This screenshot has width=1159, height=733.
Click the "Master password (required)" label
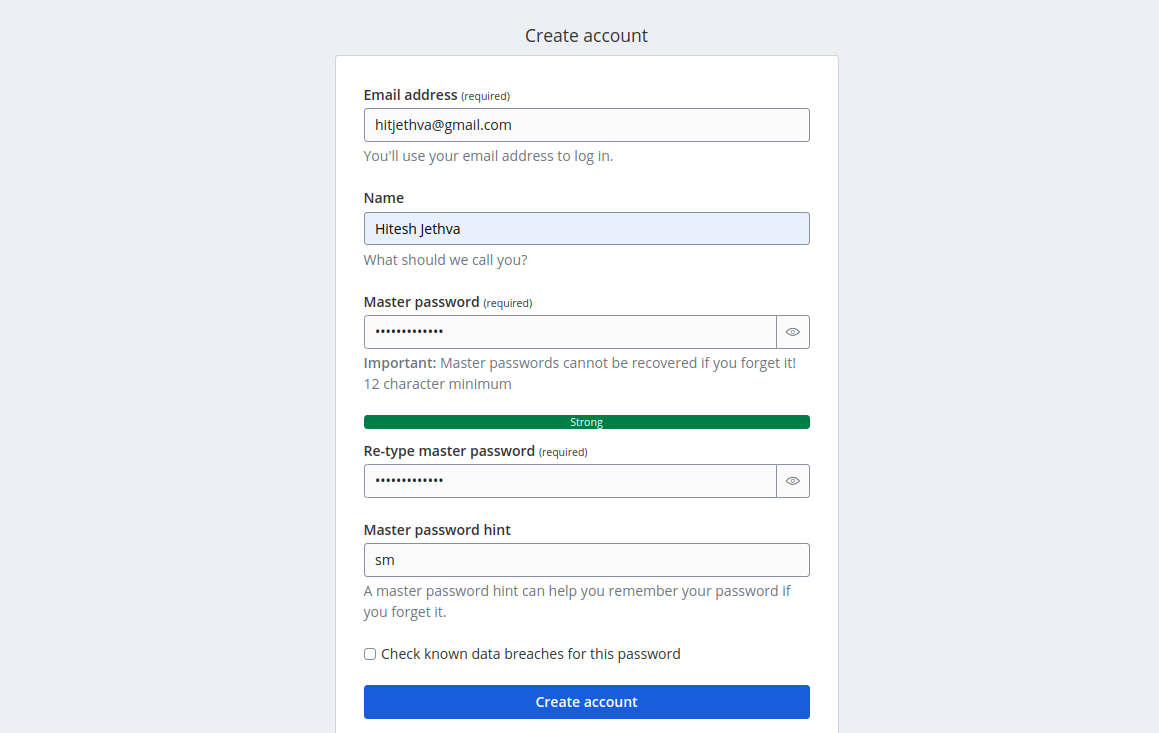[447, 302]
